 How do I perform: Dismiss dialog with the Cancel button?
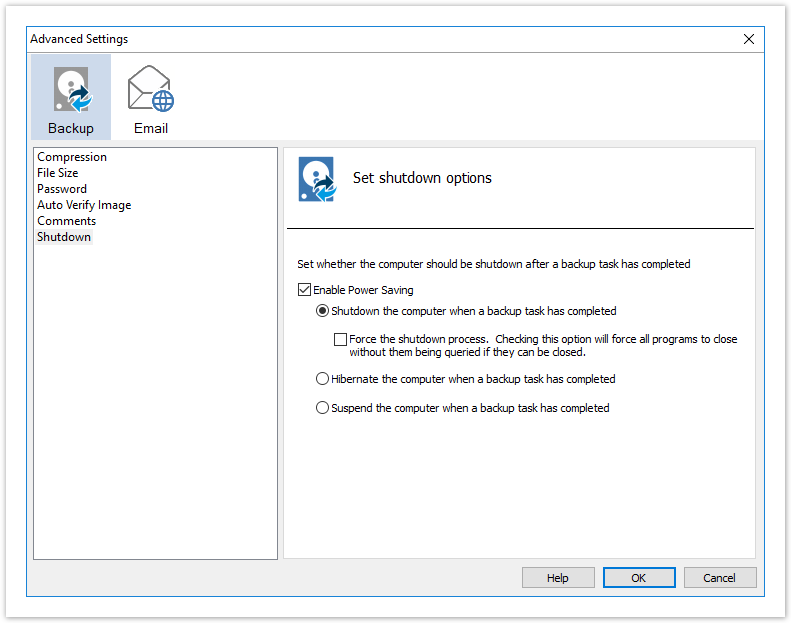click(720, 578)
